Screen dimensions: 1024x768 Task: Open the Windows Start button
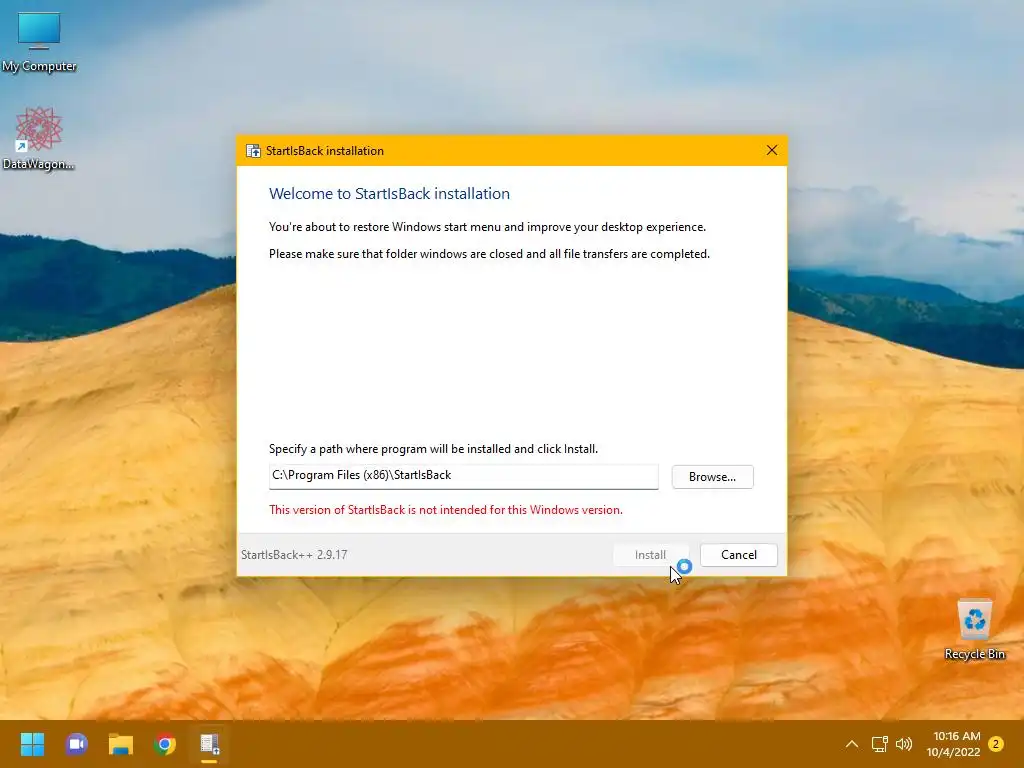32,744
